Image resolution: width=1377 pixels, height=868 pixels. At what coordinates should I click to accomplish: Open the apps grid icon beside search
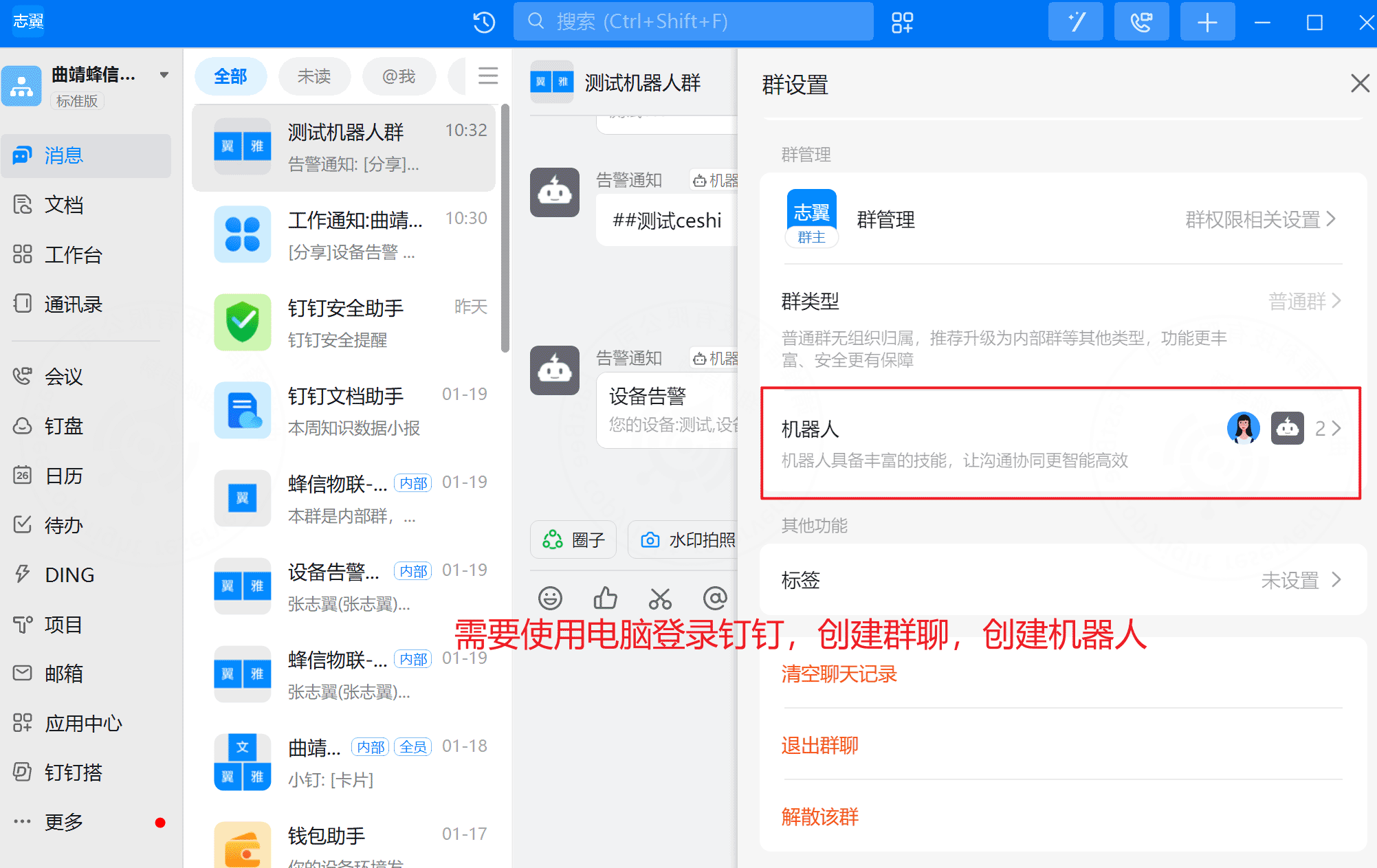click(x=902, y=22)
